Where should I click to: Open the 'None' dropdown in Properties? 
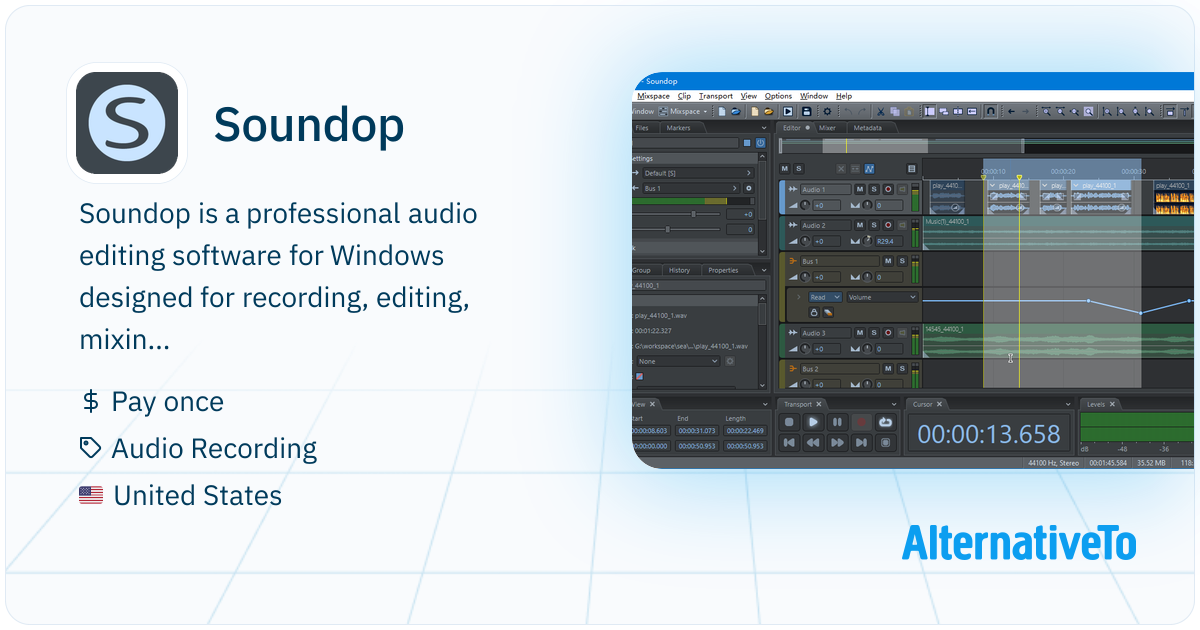(678, 361)
